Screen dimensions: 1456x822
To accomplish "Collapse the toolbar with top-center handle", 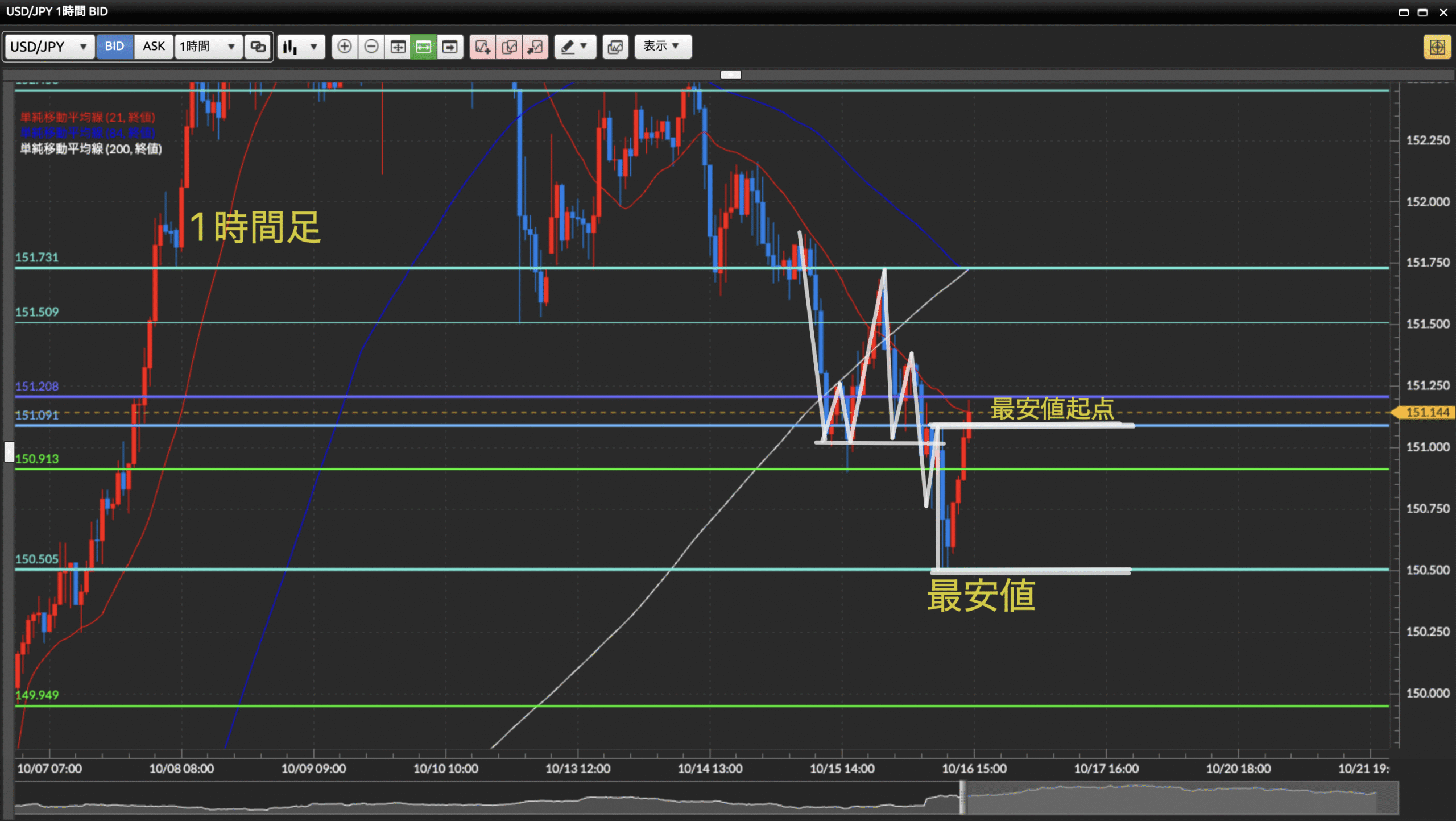I will point(730,75).
